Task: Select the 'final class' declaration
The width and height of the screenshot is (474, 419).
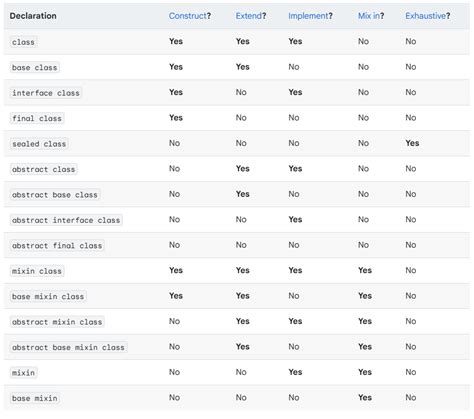Action: [x=37, y=118]
